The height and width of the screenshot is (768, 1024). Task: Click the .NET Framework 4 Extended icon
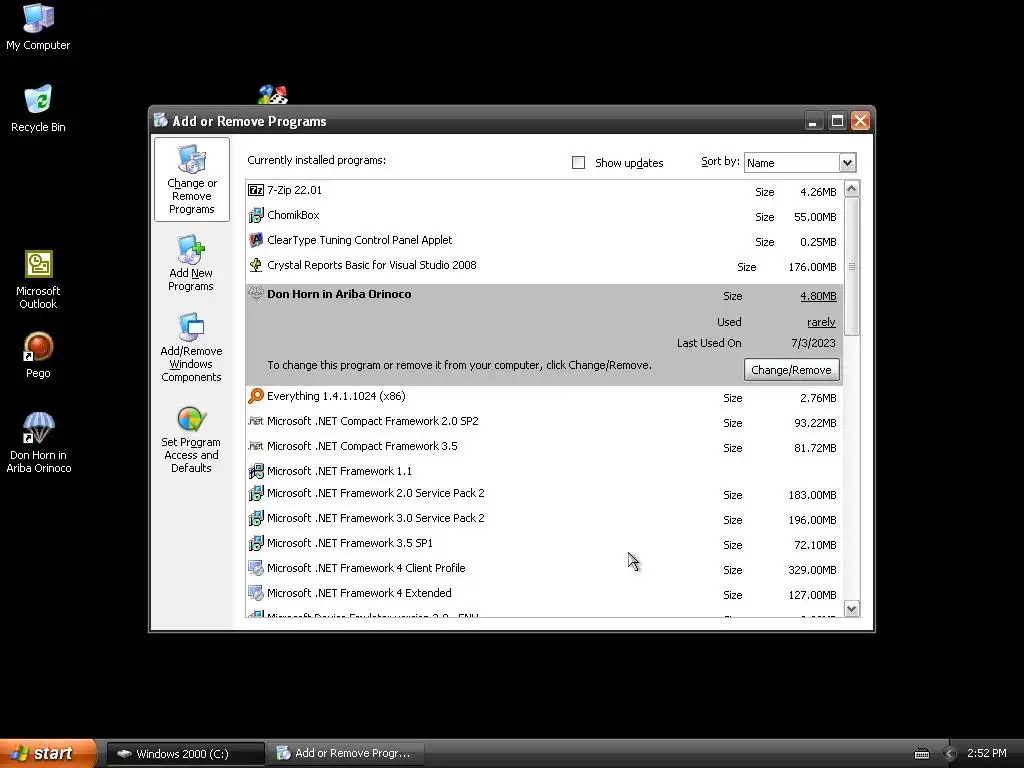click(x=256, y=593)
